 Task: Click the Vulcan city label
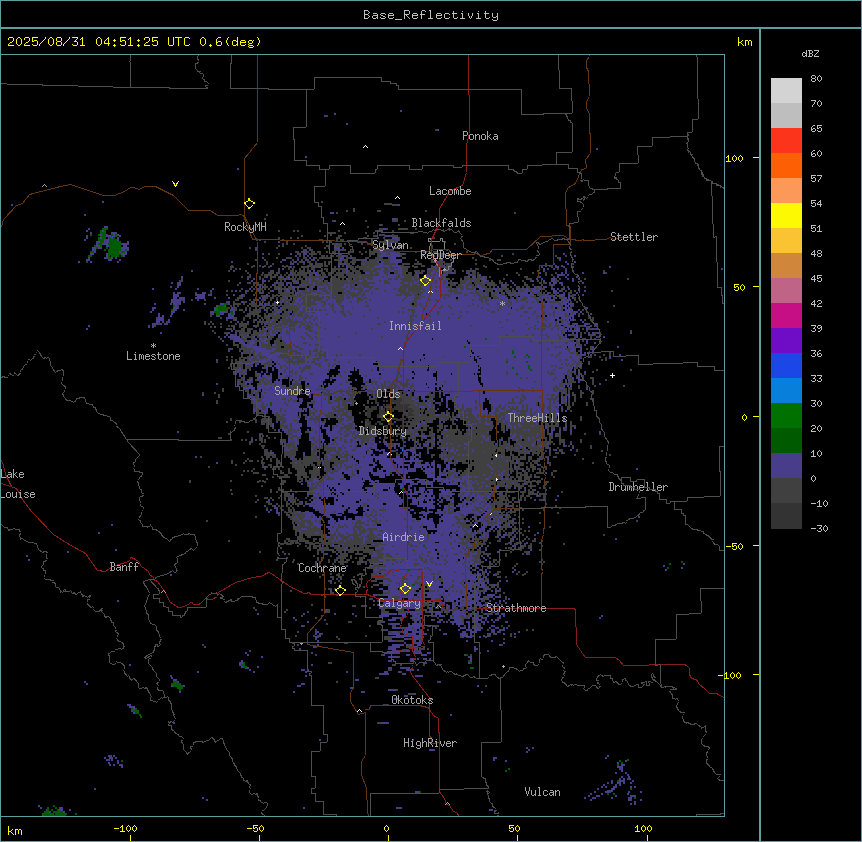click(542, 792)
